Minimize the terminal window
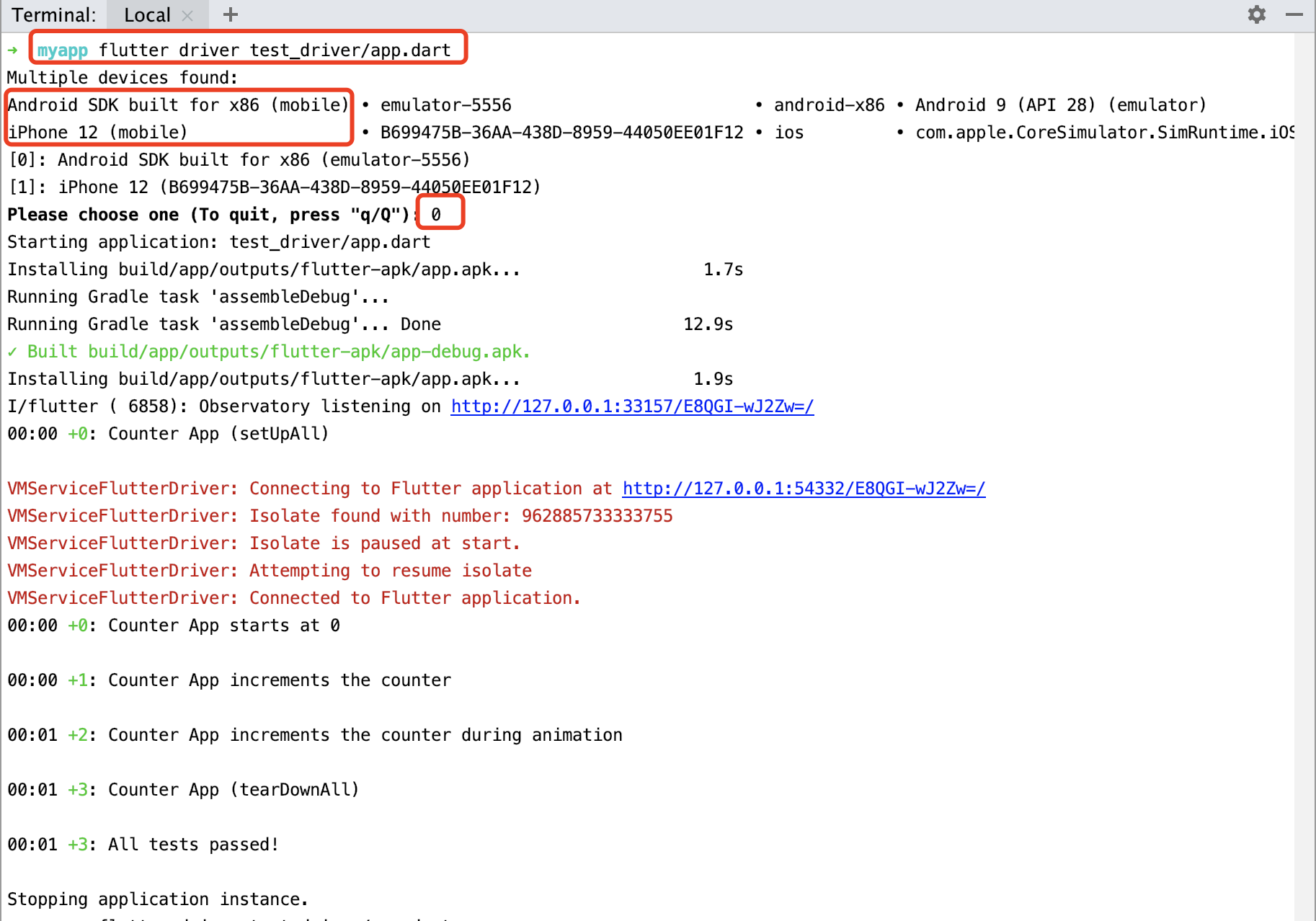 (x=1295, y=14)
